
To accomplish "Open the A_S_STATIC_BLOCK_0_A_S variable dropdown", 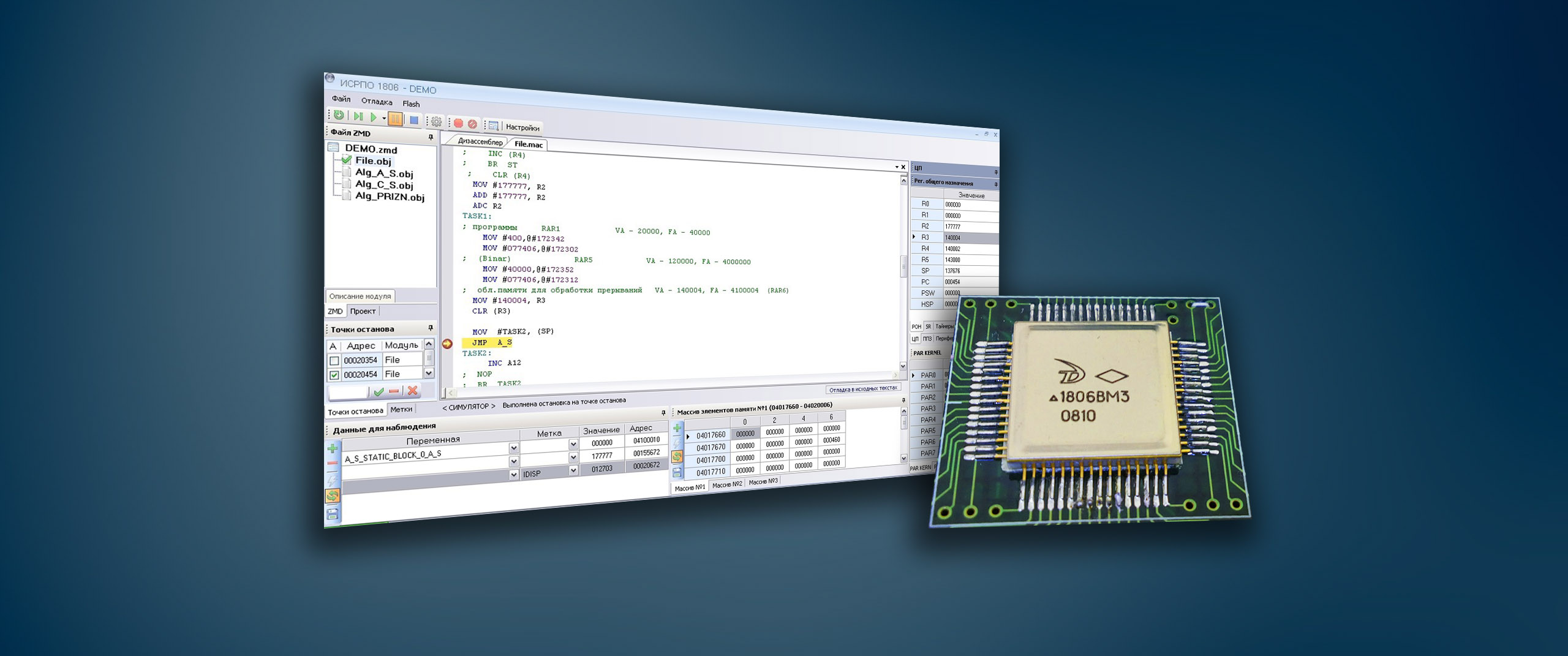I will (x=513, y=448).
